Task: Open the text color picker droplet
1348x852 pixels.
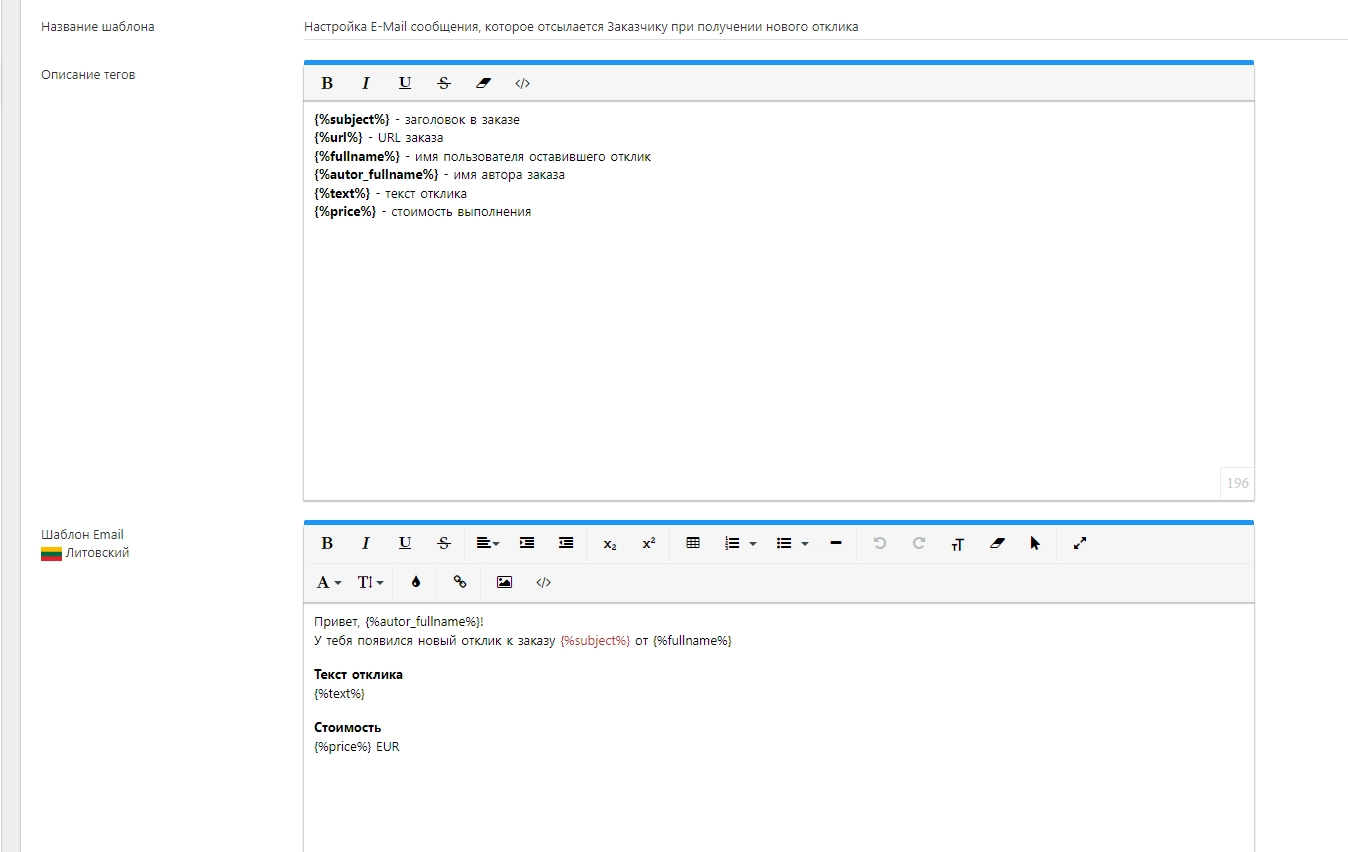Action: pos(416,582)
